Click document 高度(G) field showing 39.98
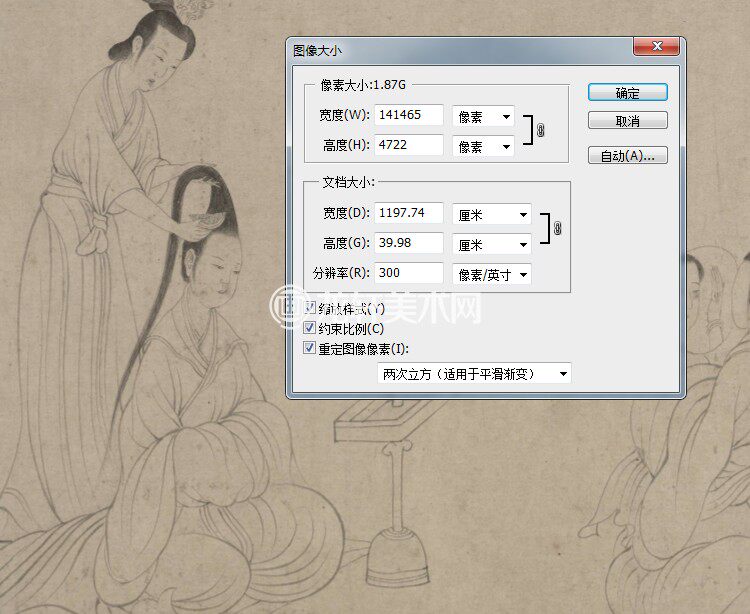750x614 pixels. point(409,243)
